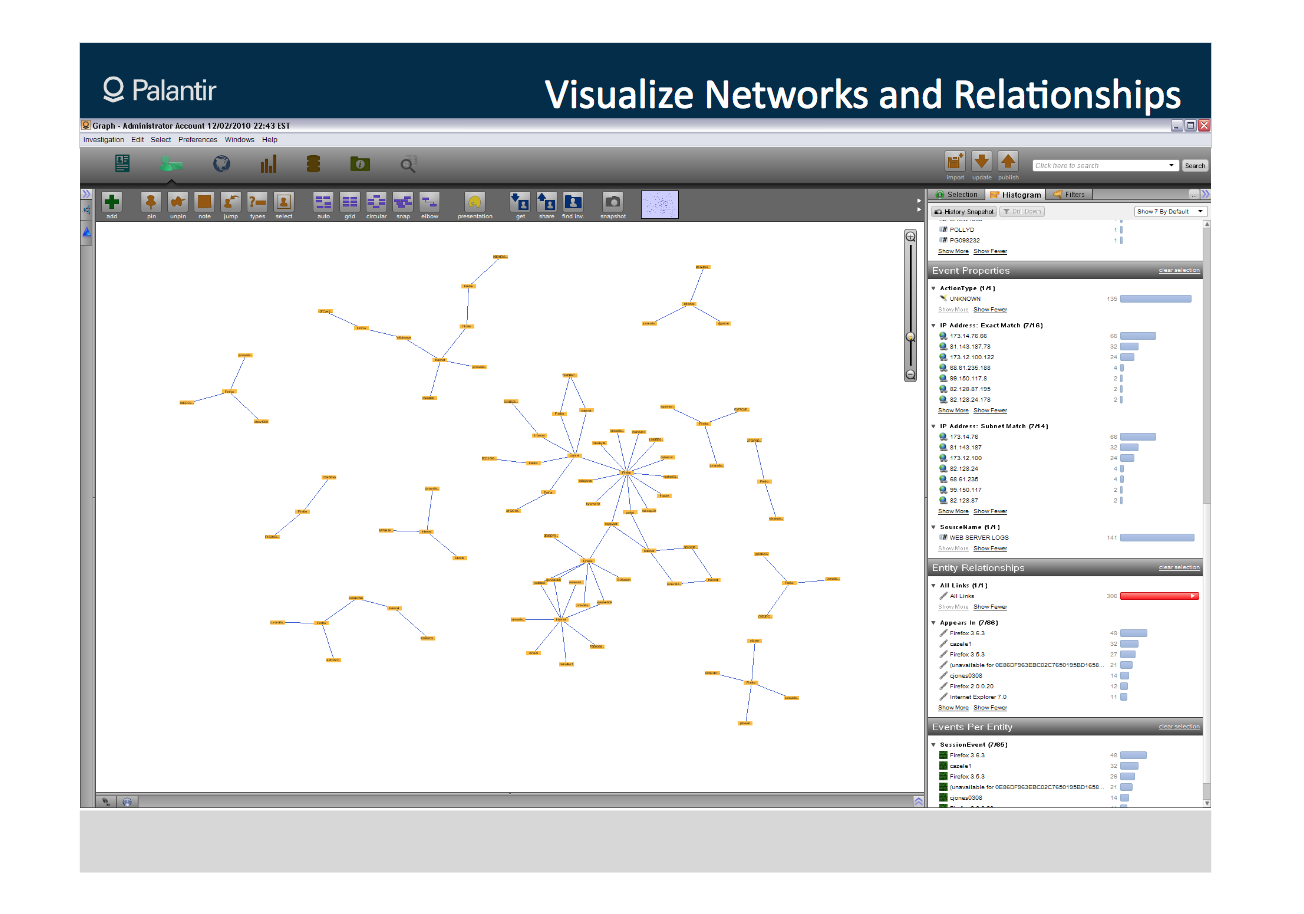The image size is (1304, 914).
Task: Switch to the Filters tab
Action: (1069, 194)
